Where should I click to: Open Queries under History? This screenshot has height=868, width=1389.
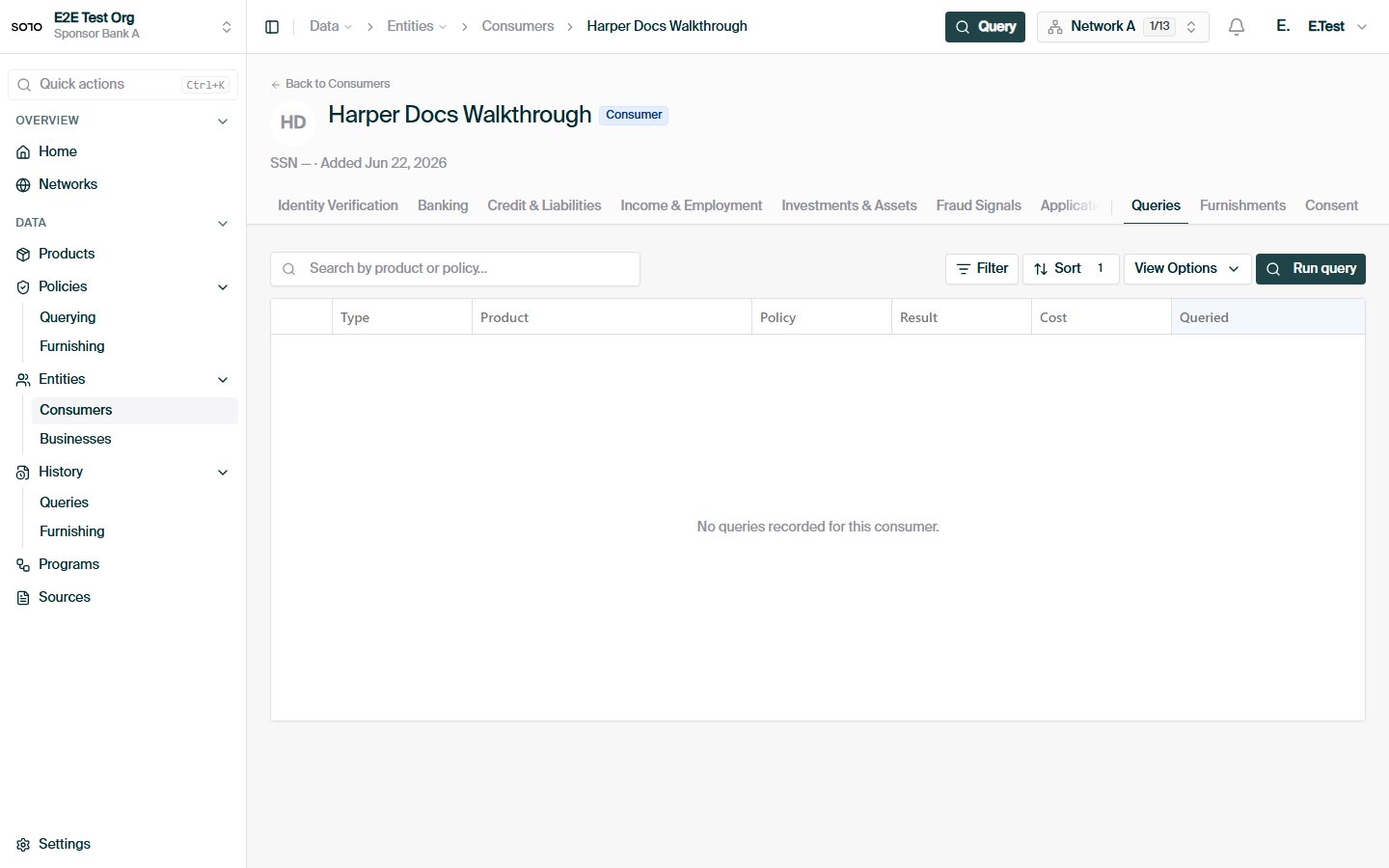click(64, 502)
